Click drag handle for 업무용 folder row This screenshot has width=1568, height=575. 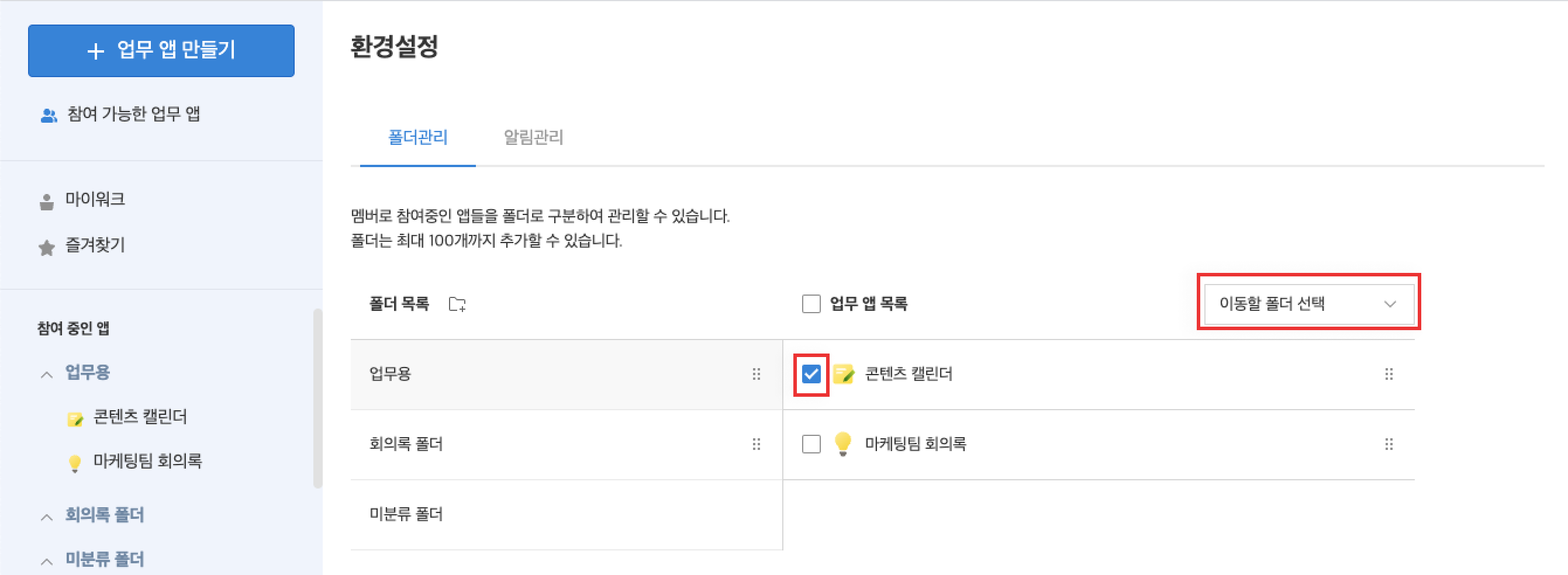[756, 374]
